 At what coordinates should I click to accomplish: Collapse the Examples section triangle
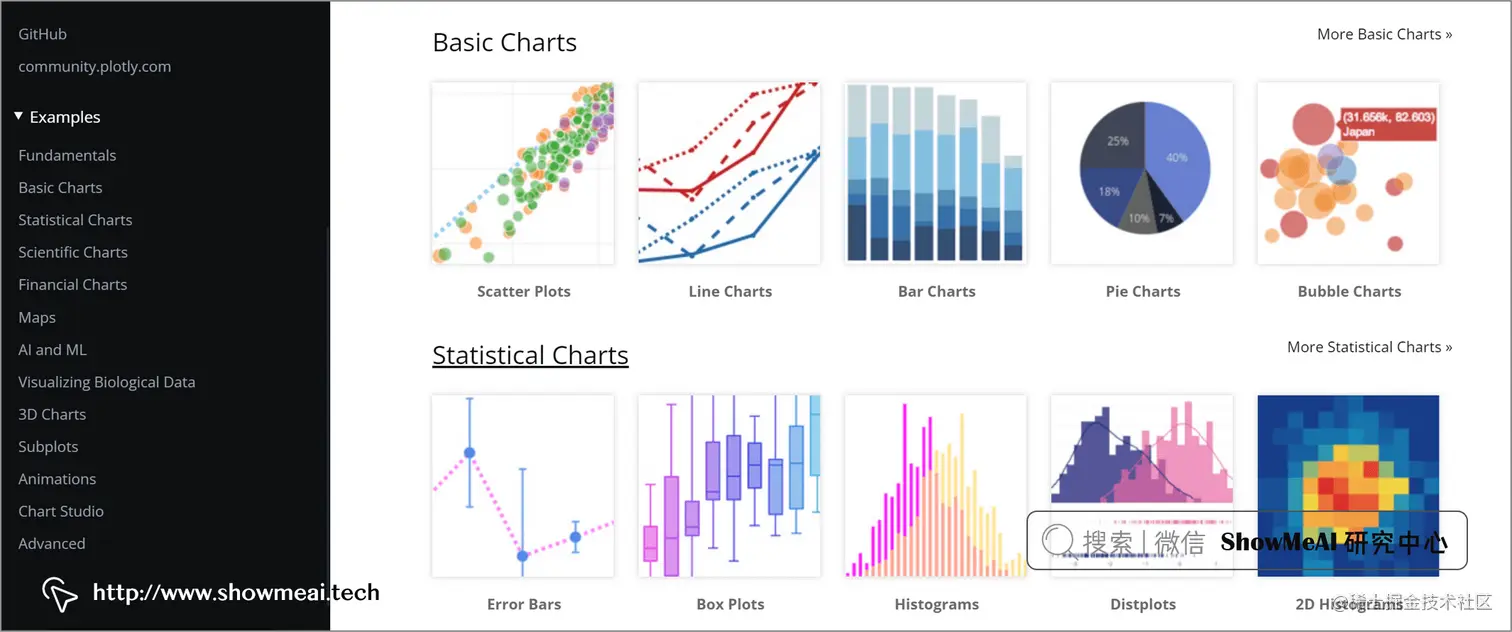click(19, 117)
